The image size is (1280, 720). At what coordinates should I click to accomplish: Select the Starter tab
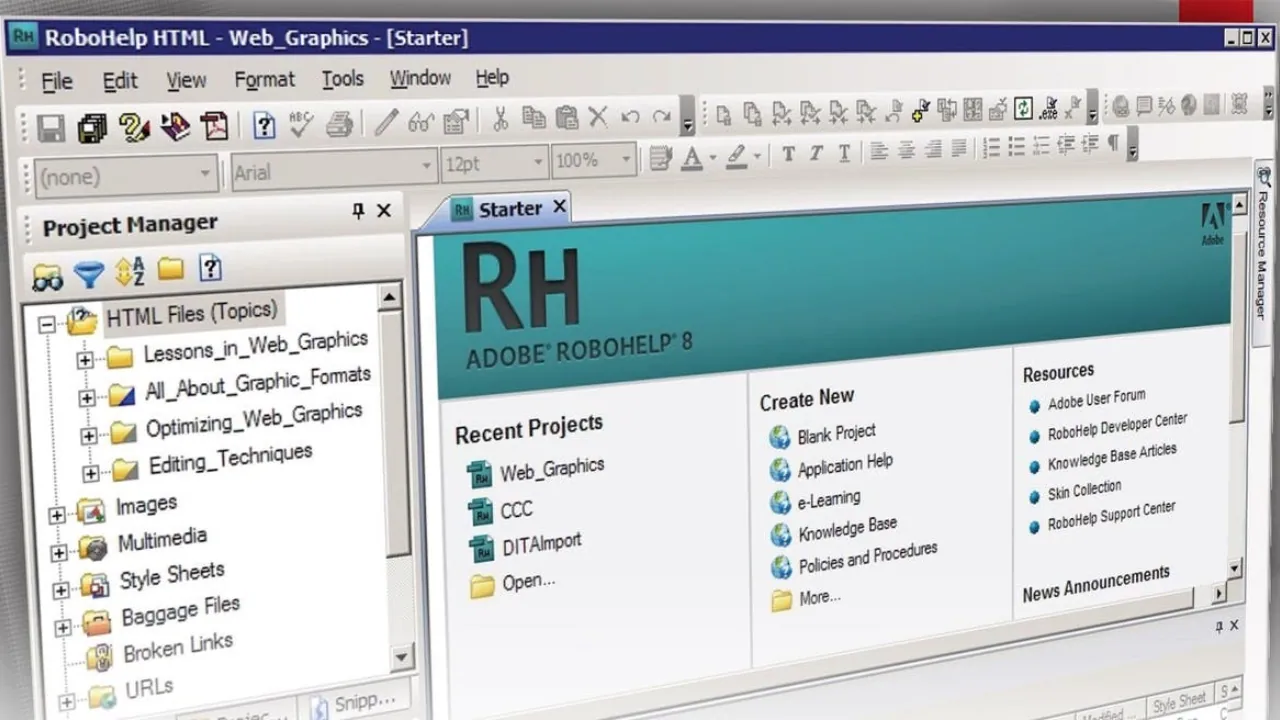click(499, 209)
